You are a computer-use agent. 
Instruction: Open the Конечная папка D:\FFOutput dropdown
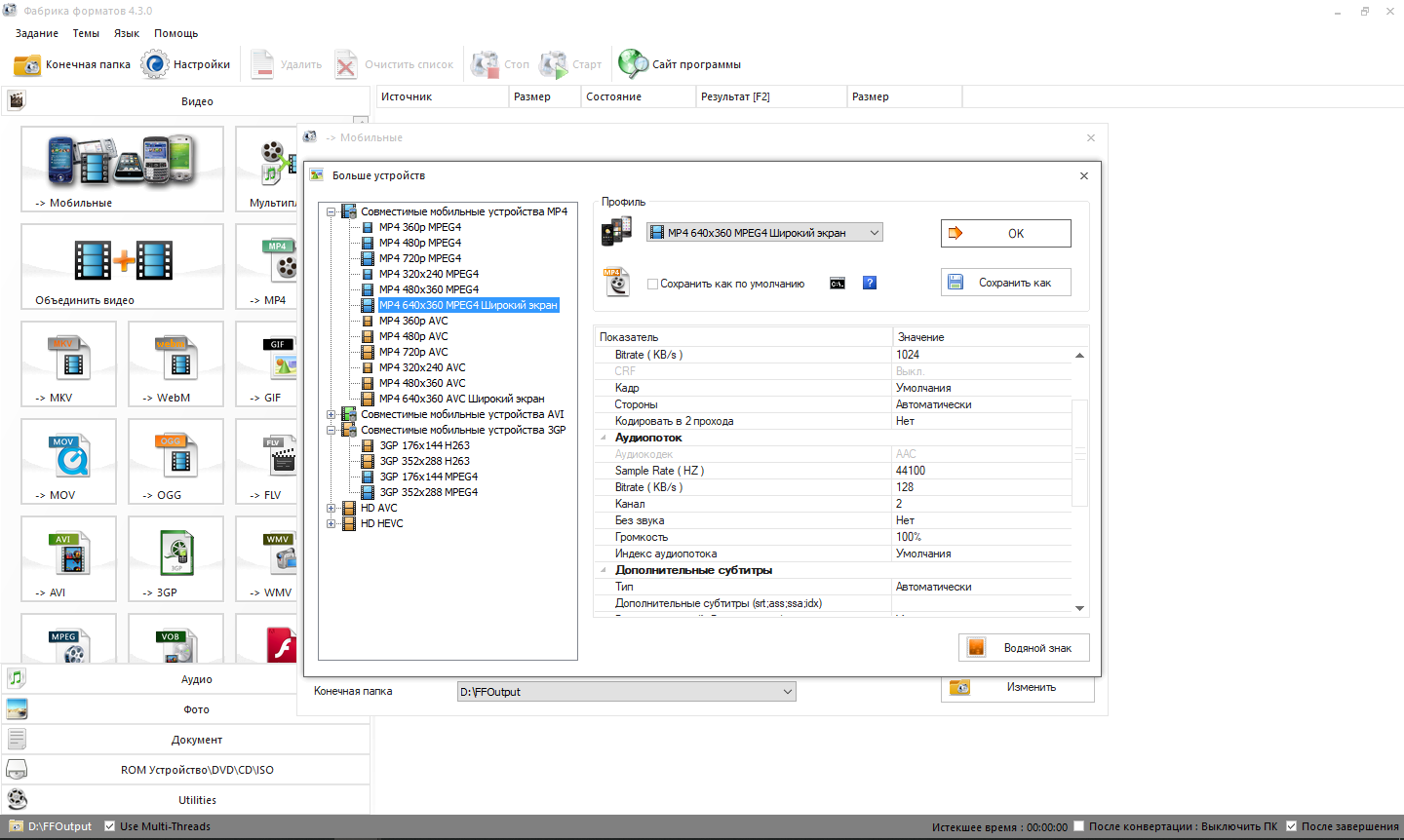pos(626,692)
